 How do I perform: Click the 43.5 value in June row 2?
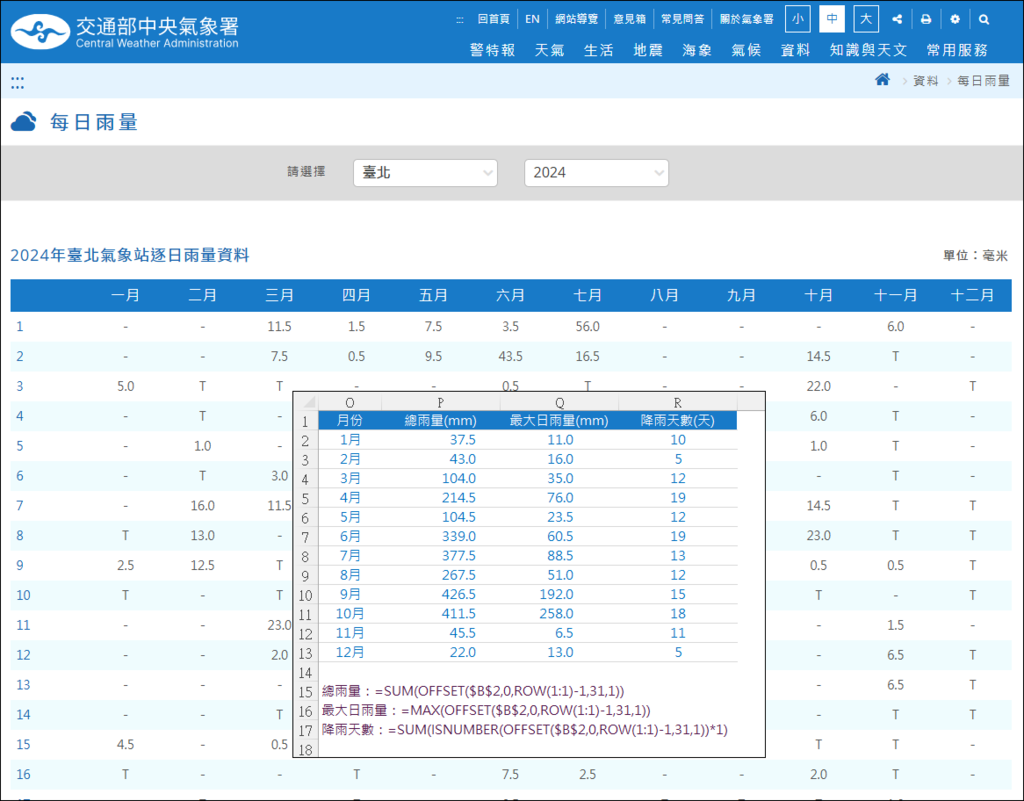click(510, 356)
